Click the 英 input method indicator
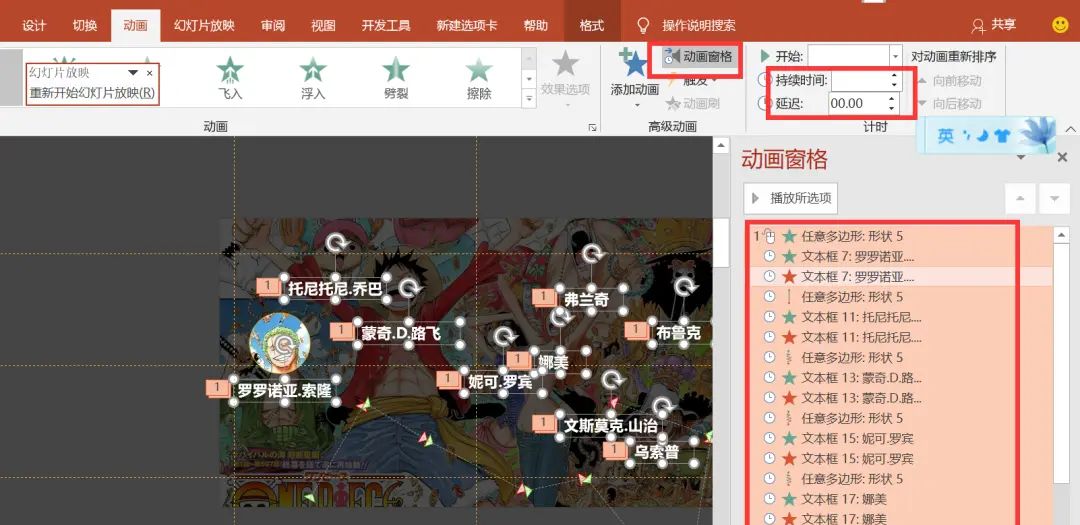Viewport: 1080px width, 525px height. (x=945, y=136)
